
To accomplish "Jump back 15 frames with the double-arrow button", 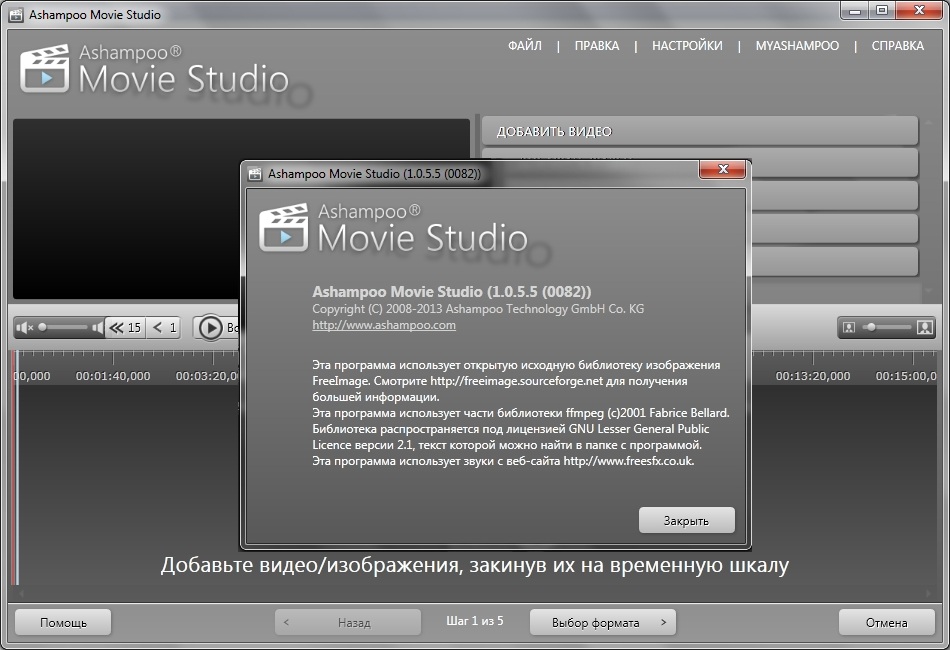I will coord(125,328).
